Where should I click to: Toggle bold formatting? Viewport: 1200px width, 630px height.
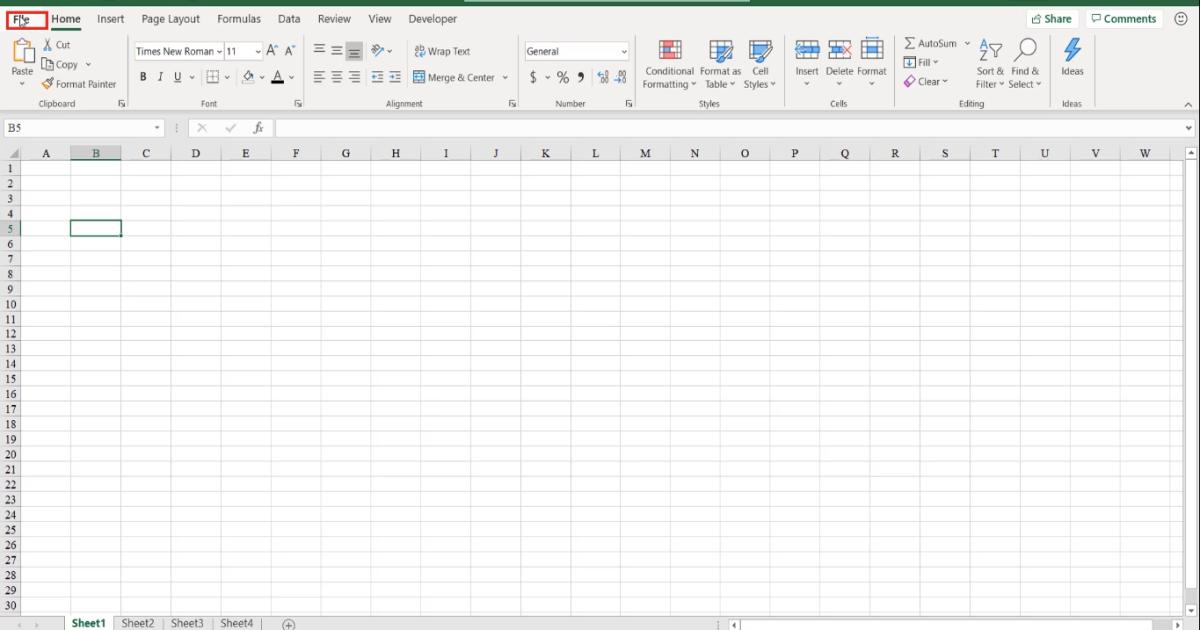143,76
